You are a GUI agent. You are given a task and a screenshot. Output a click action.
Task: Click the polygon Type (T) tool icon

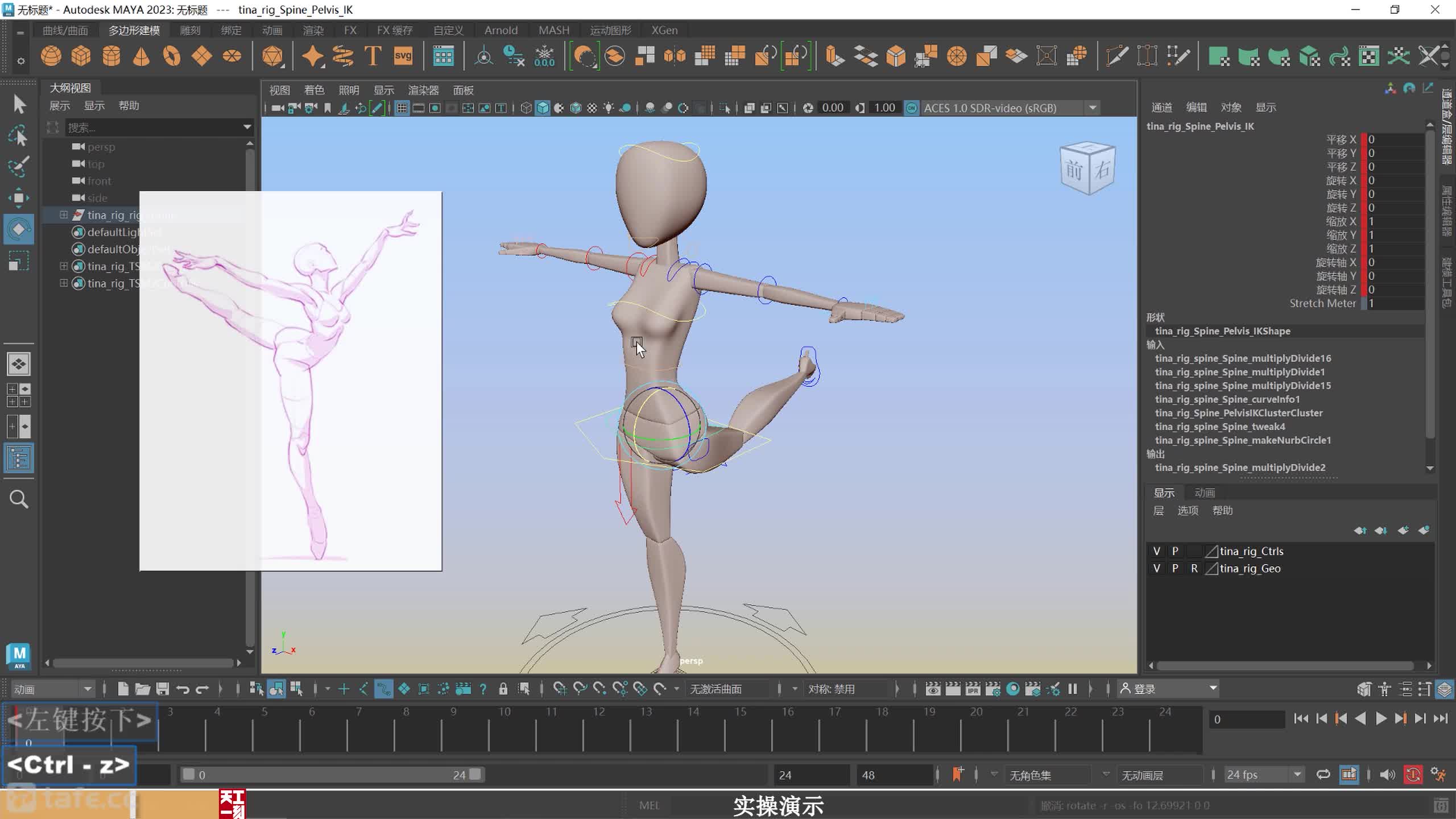tap(373, 56)
